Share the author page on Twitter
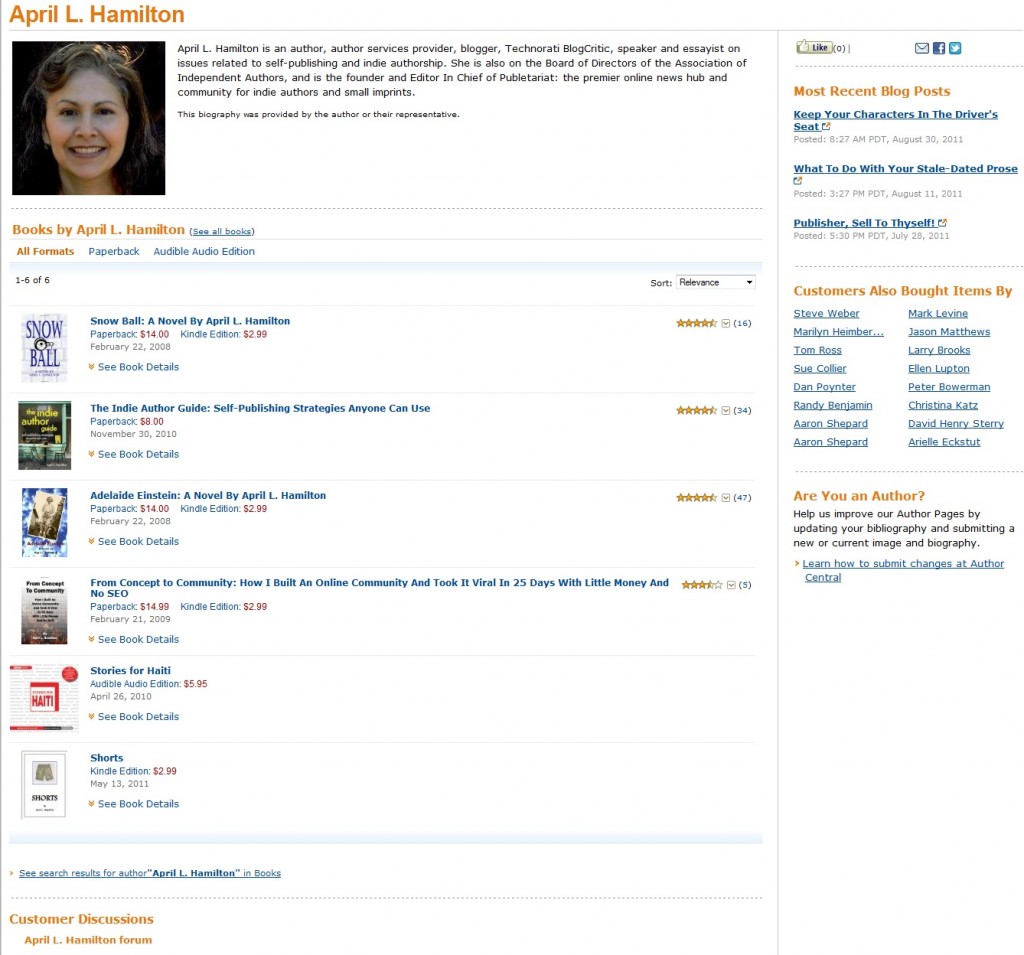Viewport: 1024px width, 955px height. coord(955,48)
